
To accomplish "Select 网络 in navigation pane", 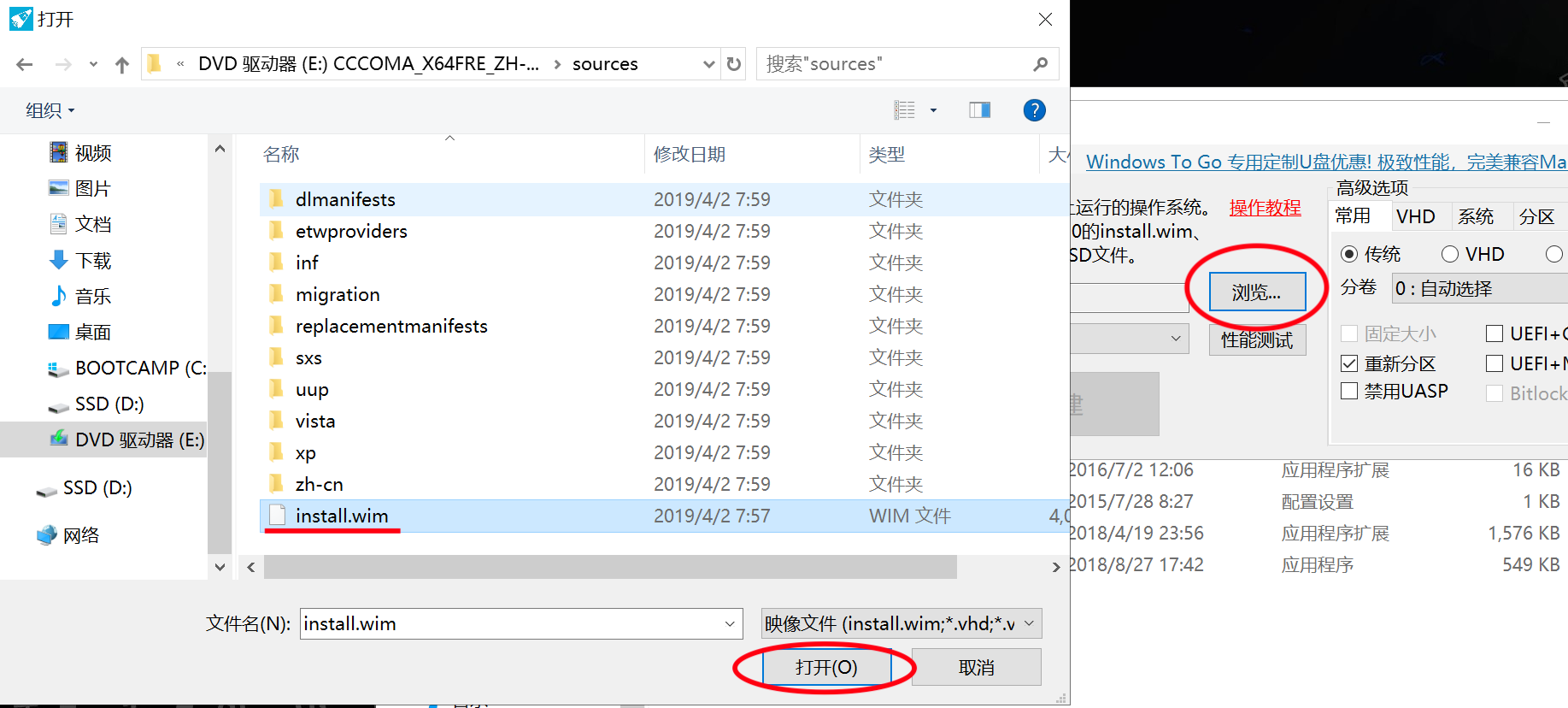I will tap(81, 536).
